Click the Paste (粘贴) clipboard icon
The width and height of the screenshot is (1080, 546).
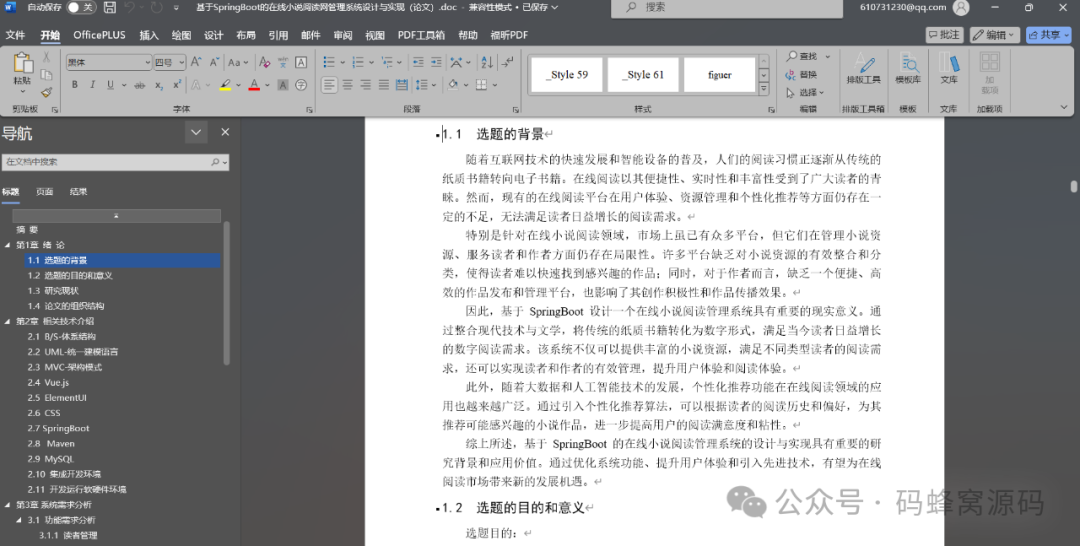point(23,63)
